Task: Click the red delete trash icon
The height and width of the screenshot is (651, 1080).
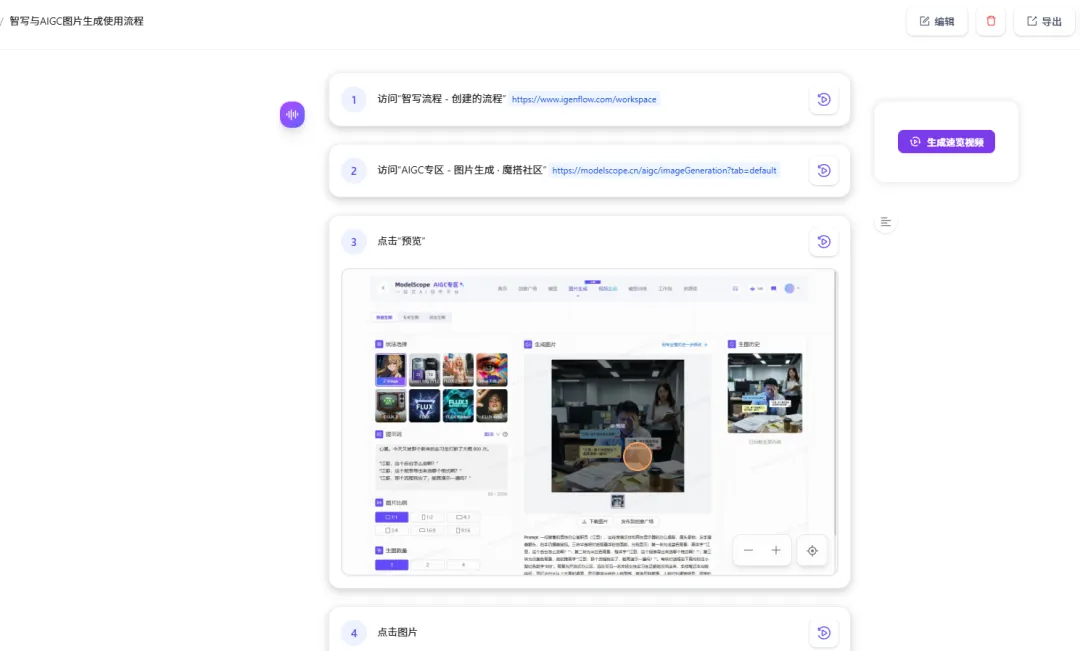Action: pos(990,21)
